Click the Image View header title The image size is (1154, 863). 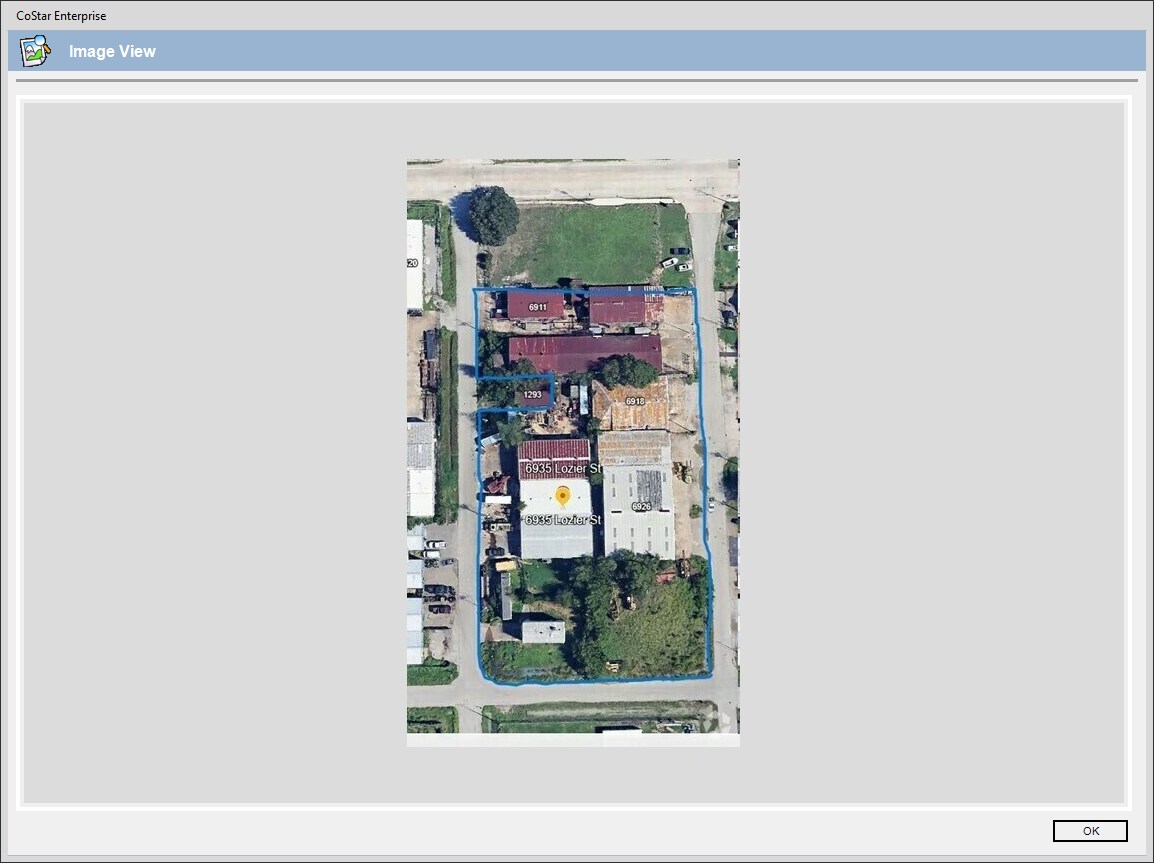112,51
